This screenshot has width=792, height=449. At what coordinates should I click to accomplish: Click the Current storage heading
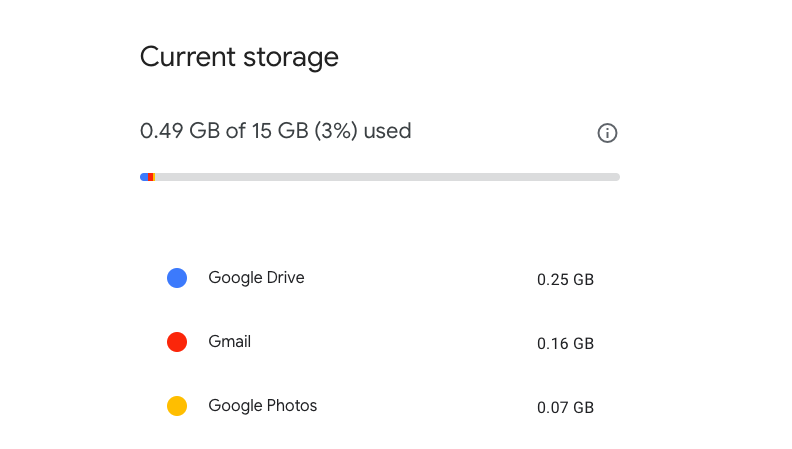[239, 57]
